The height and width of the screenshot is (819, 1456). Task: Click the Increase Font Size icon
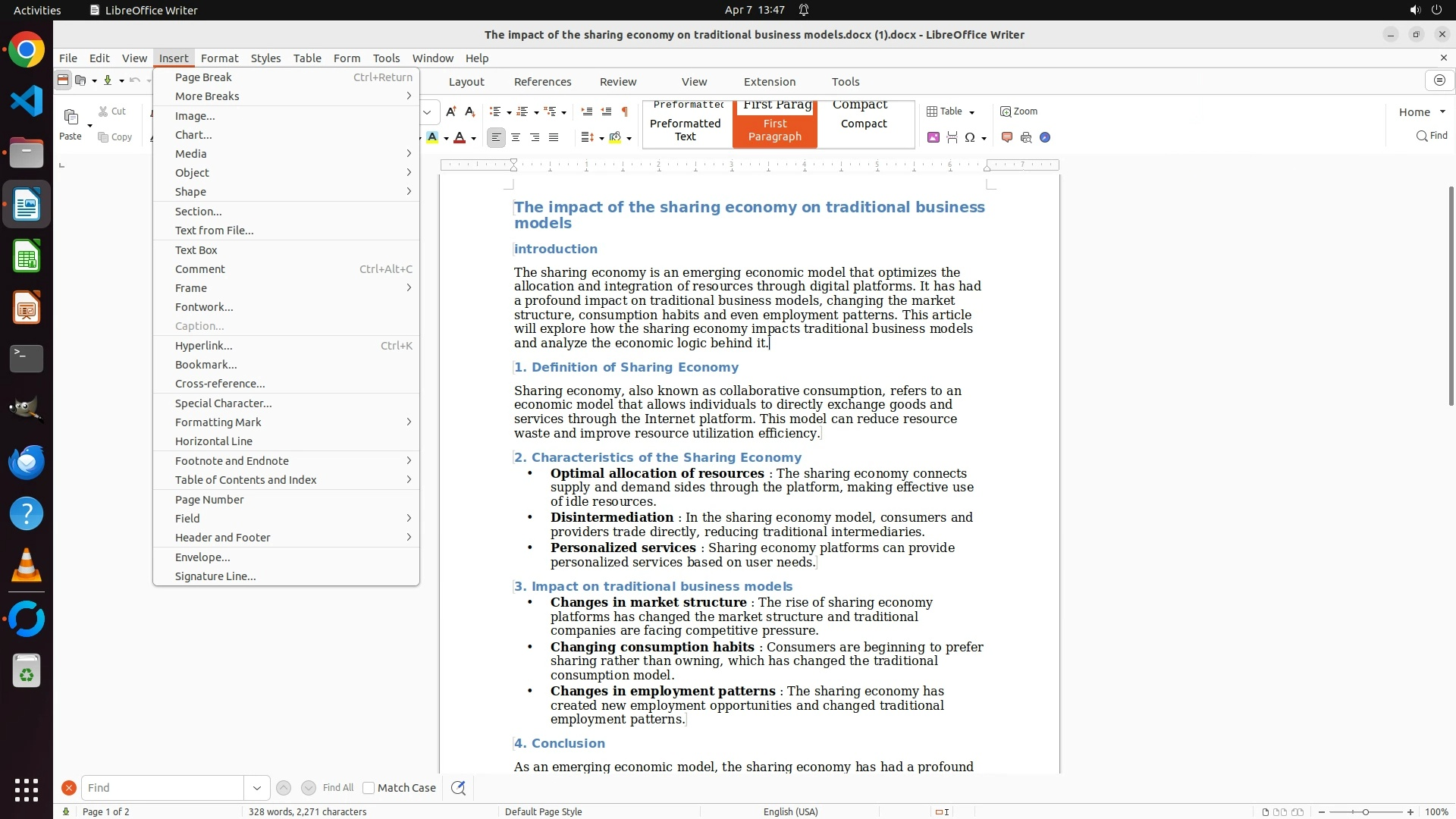click(450, 111)
